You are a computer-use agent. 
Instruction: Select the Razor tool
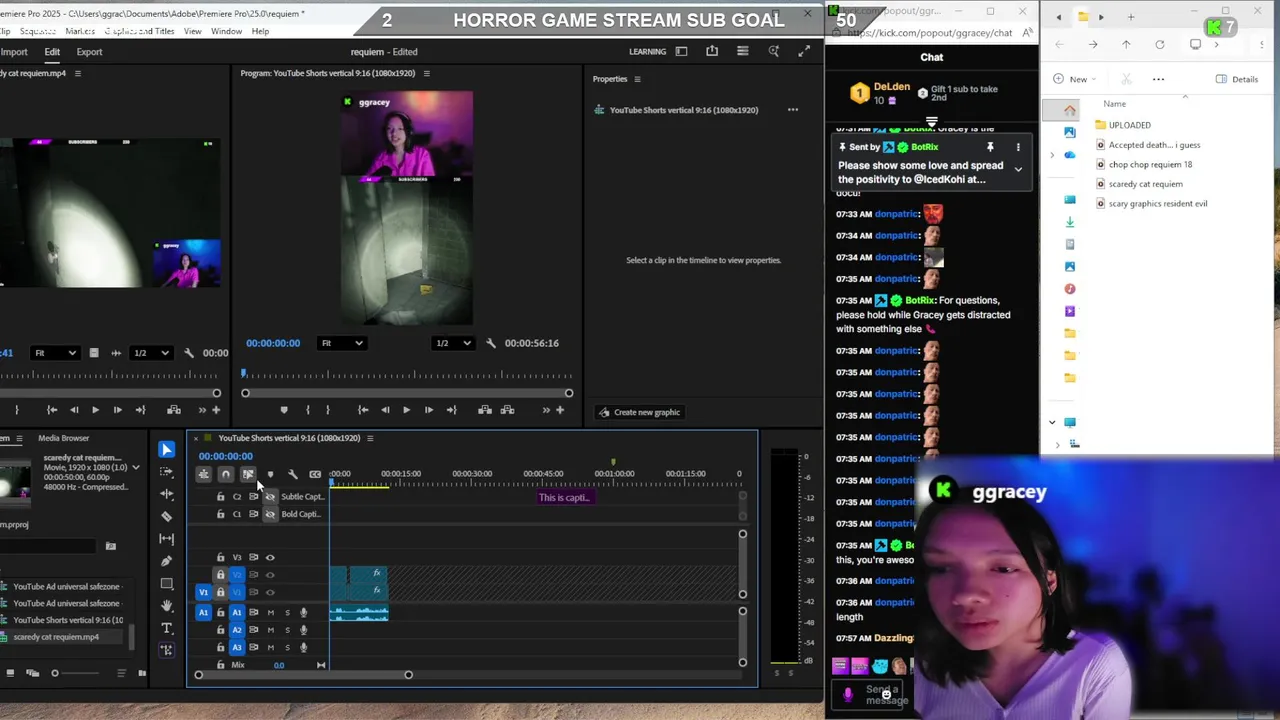pos(166,516)
